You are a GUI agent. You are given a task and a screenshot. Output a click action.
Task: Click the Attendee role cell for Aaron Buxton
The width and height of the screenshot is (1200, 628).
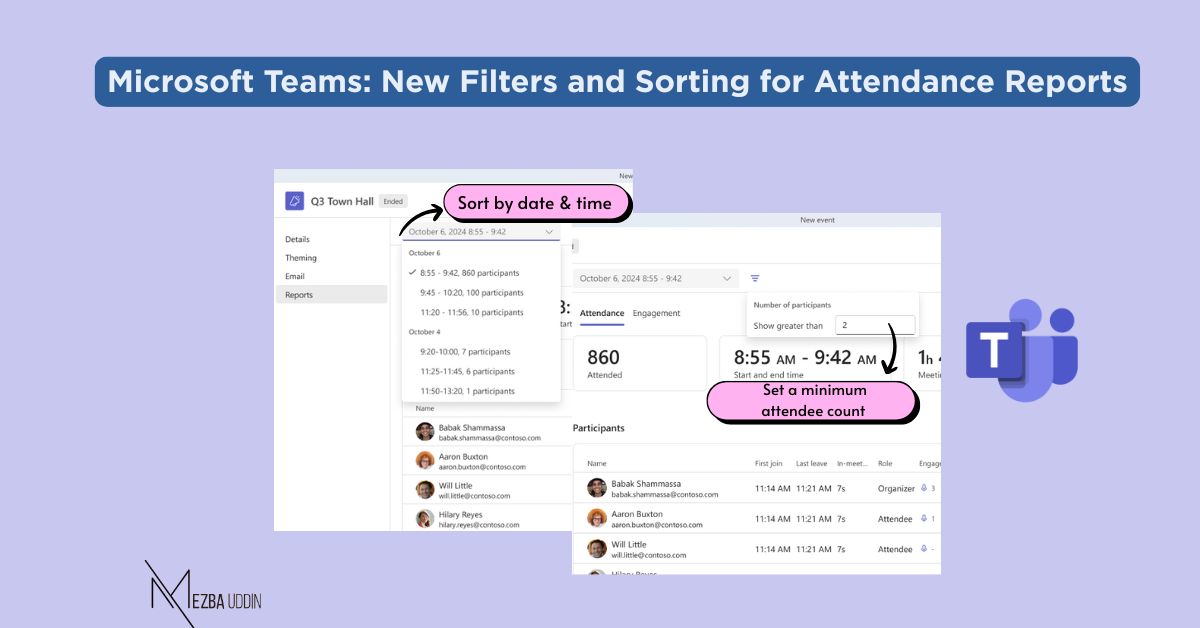click(895, 518)
